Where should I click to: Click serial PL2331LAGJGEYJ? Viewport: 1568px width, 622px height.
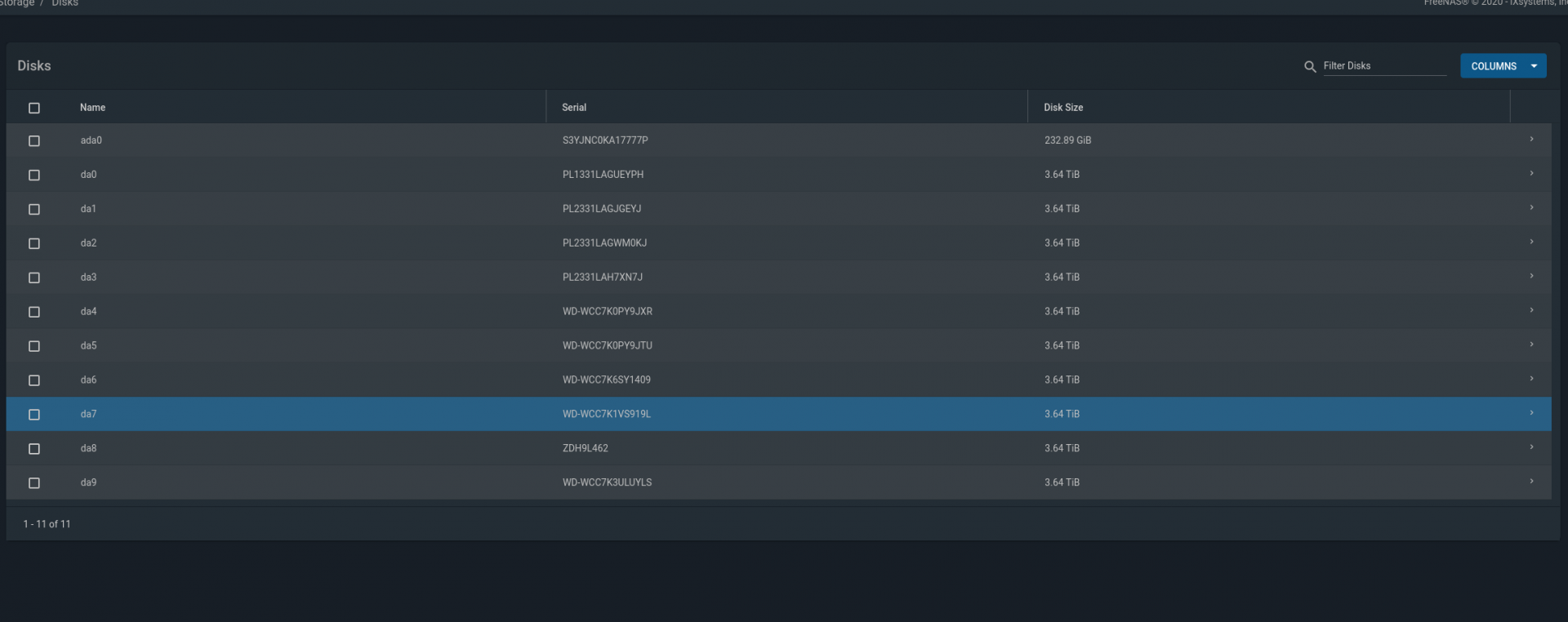point(602,209)
